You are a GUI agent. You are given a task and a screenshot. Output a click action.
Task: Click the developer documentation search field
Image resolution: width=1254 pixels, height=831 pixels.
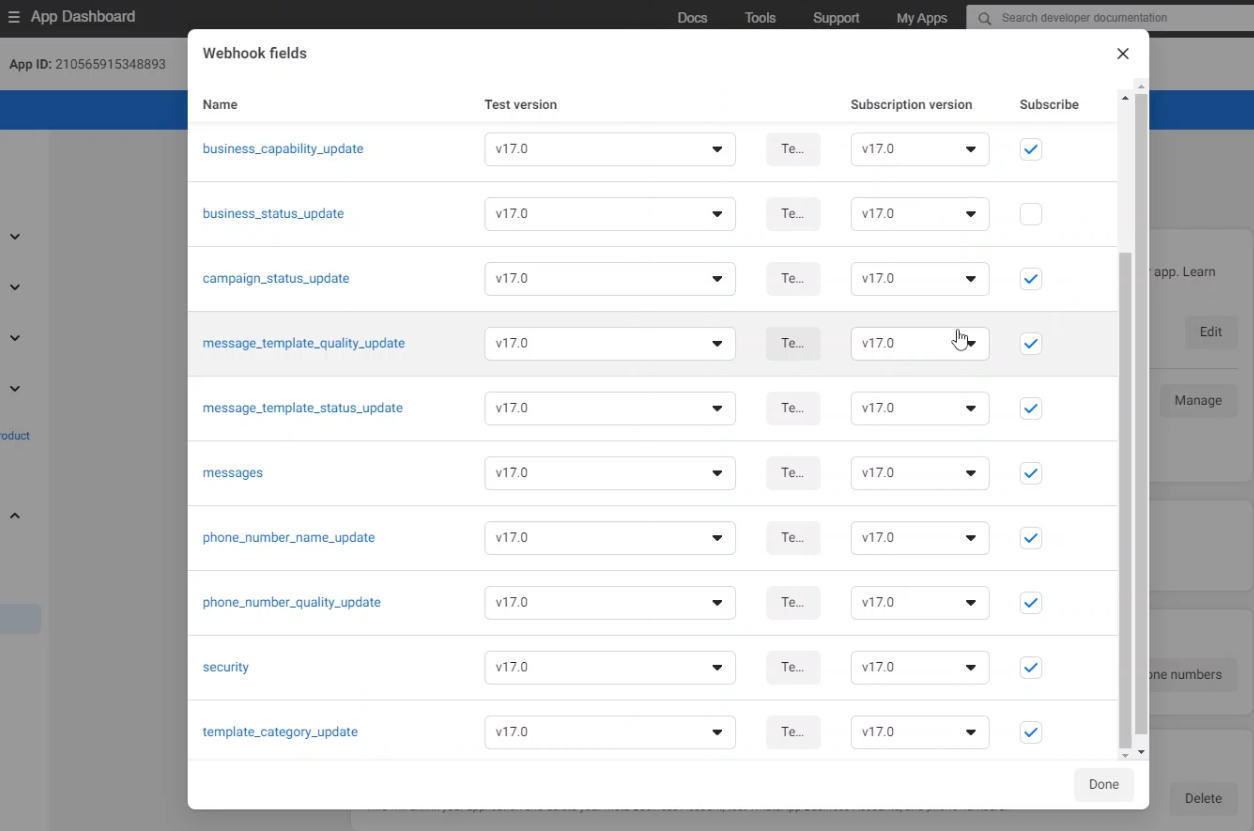click(x=1100, y=17)
